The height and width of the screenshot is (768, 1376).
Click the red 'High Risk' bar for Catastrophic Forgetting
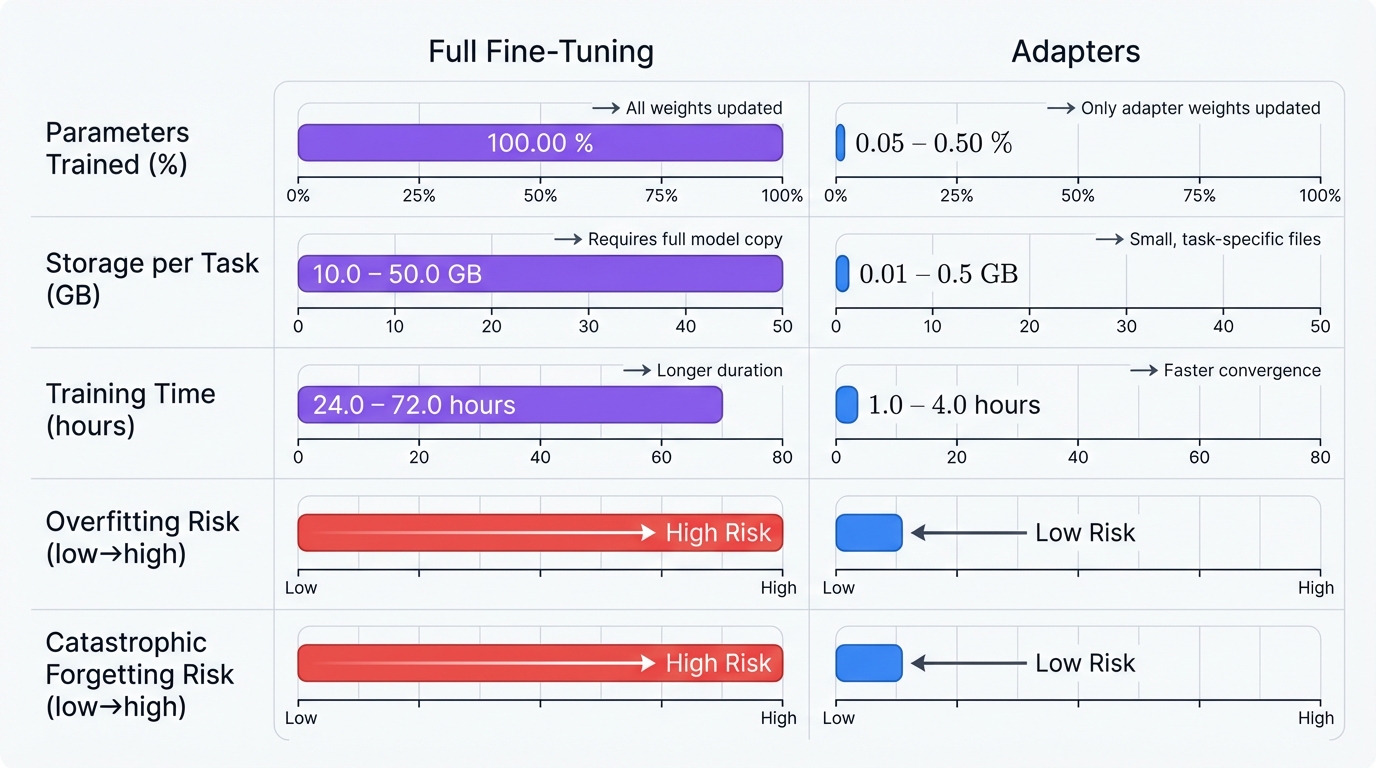[540, 662]
